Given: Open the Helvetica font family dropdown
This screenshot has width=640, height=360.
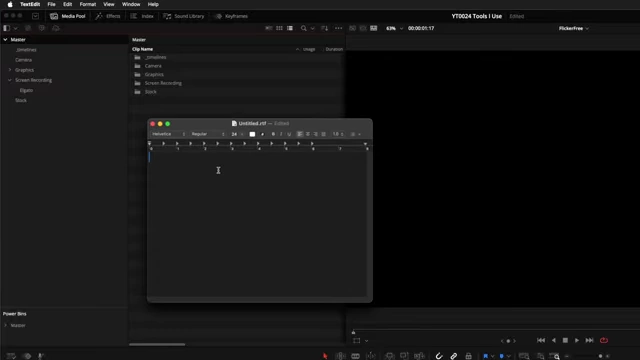Looking at the screenshot, I should pos(169,134).
